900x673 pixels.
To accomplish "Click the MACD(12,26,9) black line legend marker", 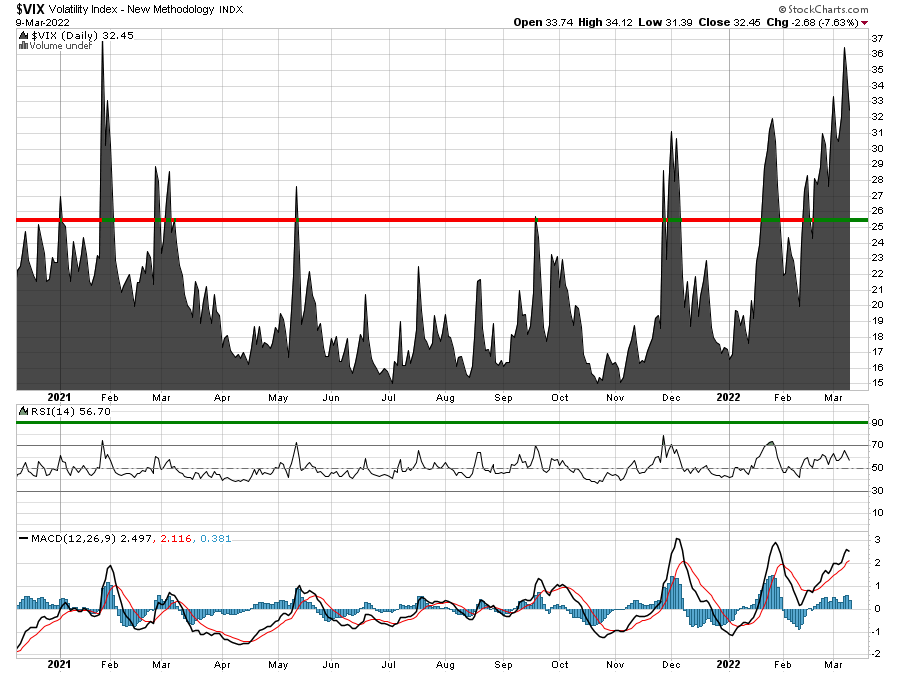I will pos(23,538).
